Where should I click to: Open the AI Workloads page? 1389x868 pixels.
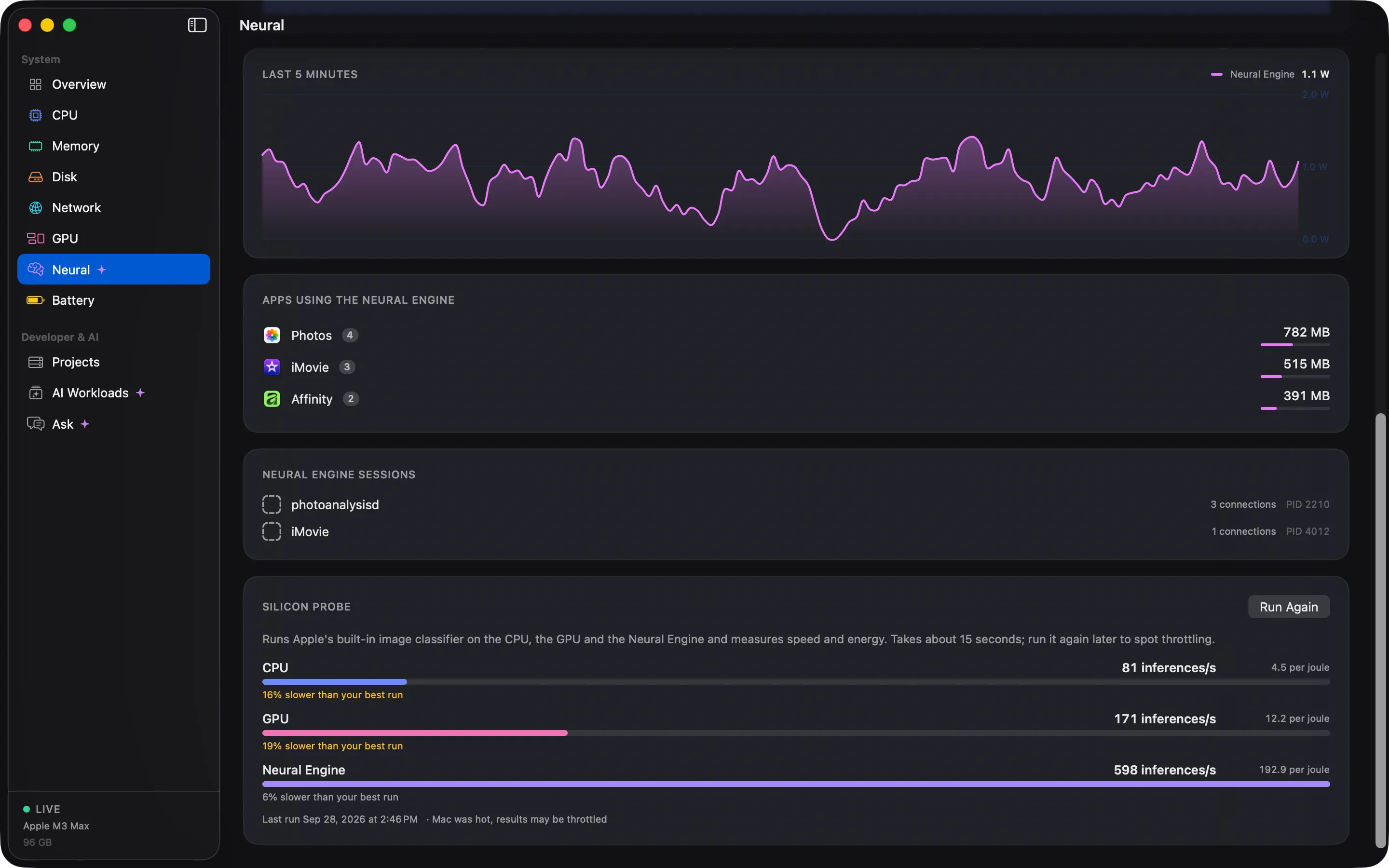pyautogui.click(x=114, y=393)
